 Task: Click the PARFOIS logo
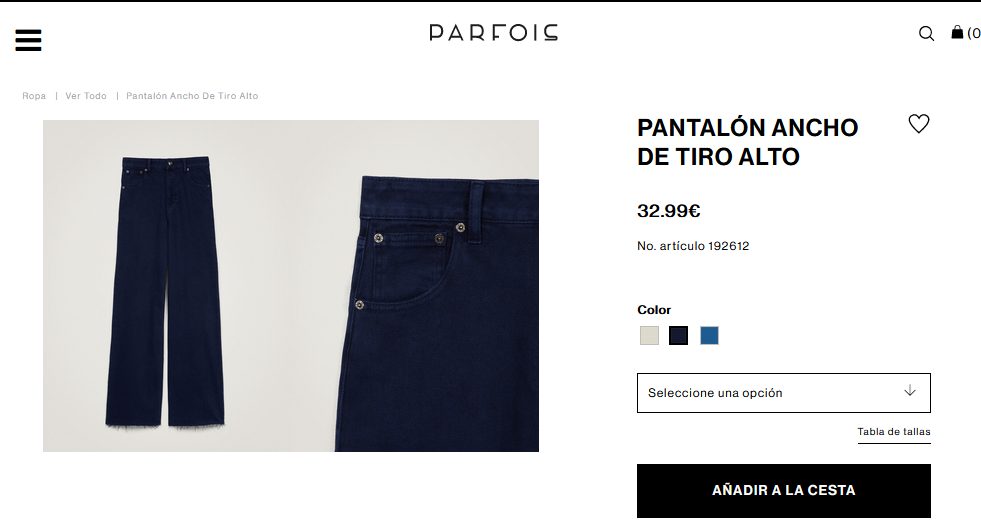(x=494, y=33)
